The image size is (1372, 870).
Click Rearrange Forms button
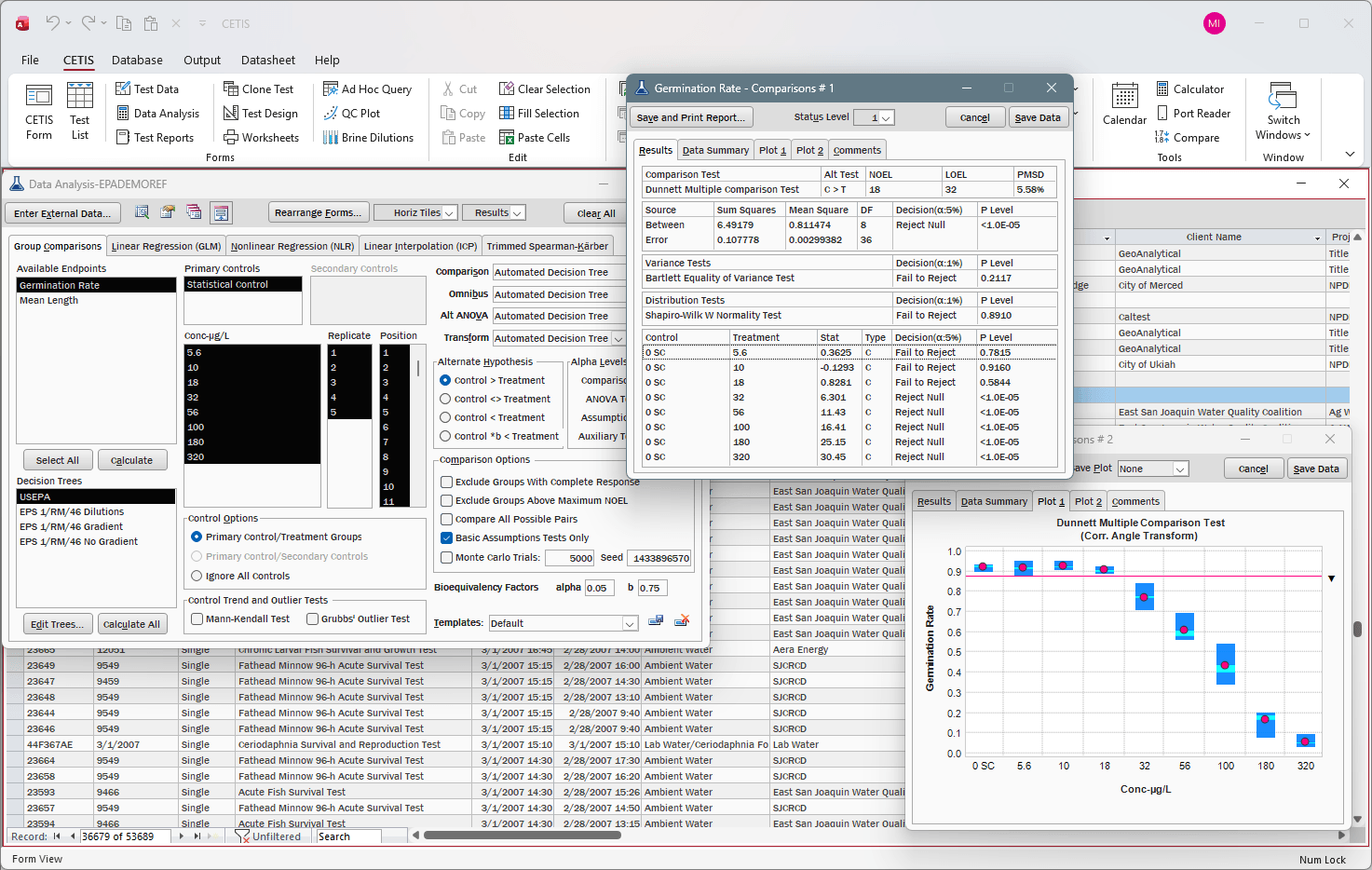click(319, 212)
